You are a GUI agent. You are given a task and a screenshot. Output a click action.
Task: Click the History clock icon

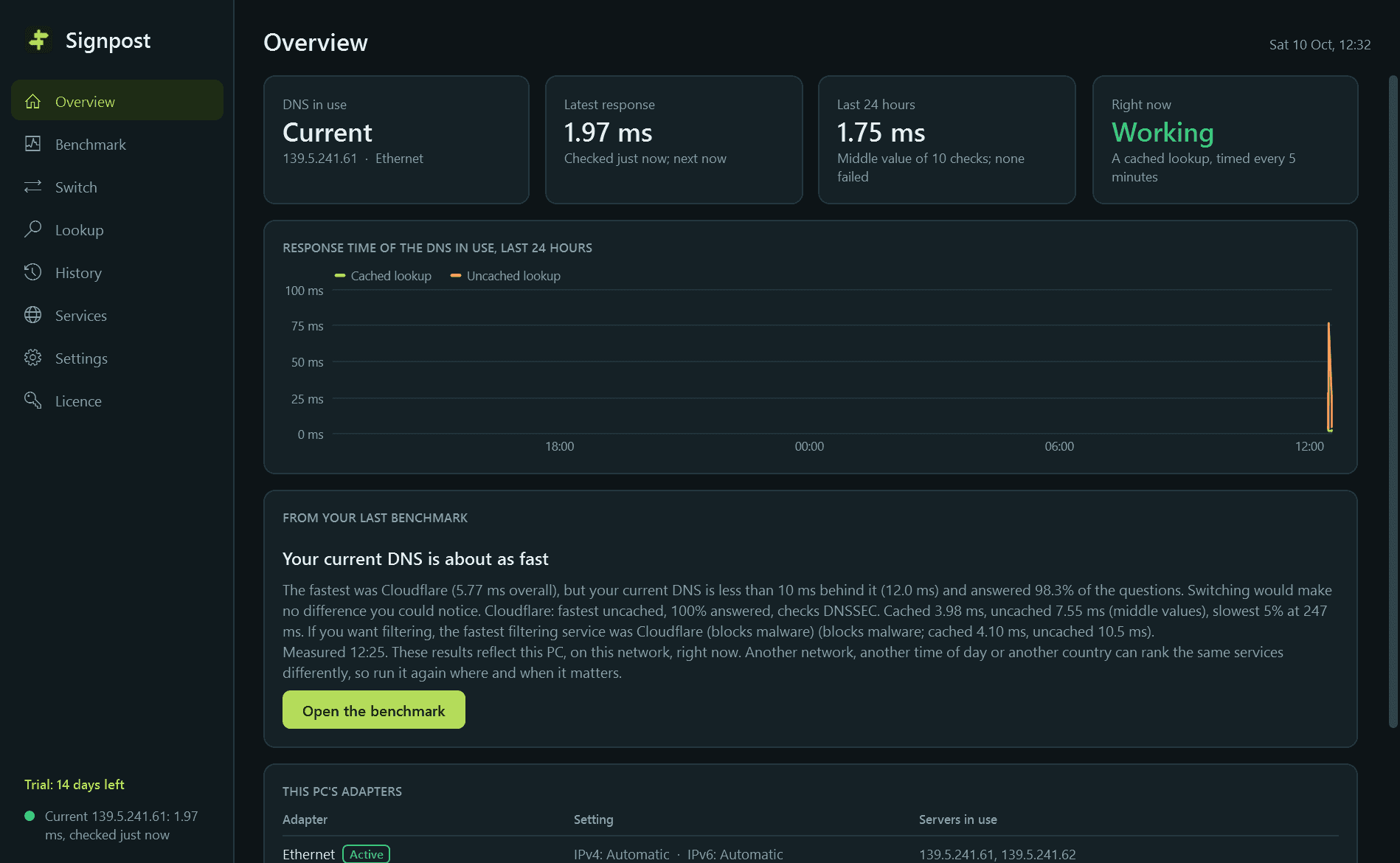[32, 272]
